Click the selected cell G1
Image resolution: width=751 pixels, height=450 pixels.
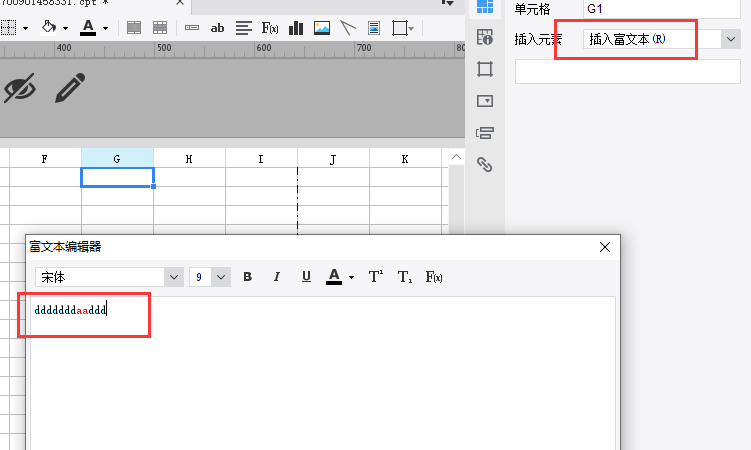click(117, 177)
